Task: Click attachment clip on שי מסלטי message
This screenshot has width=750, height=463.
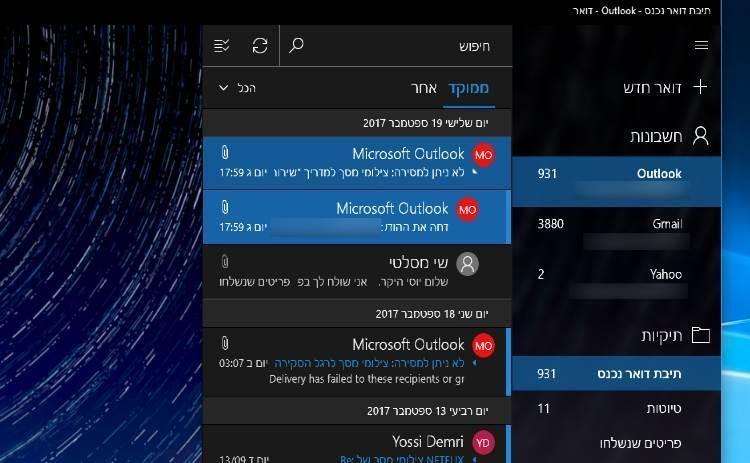Action: (225, 262)
